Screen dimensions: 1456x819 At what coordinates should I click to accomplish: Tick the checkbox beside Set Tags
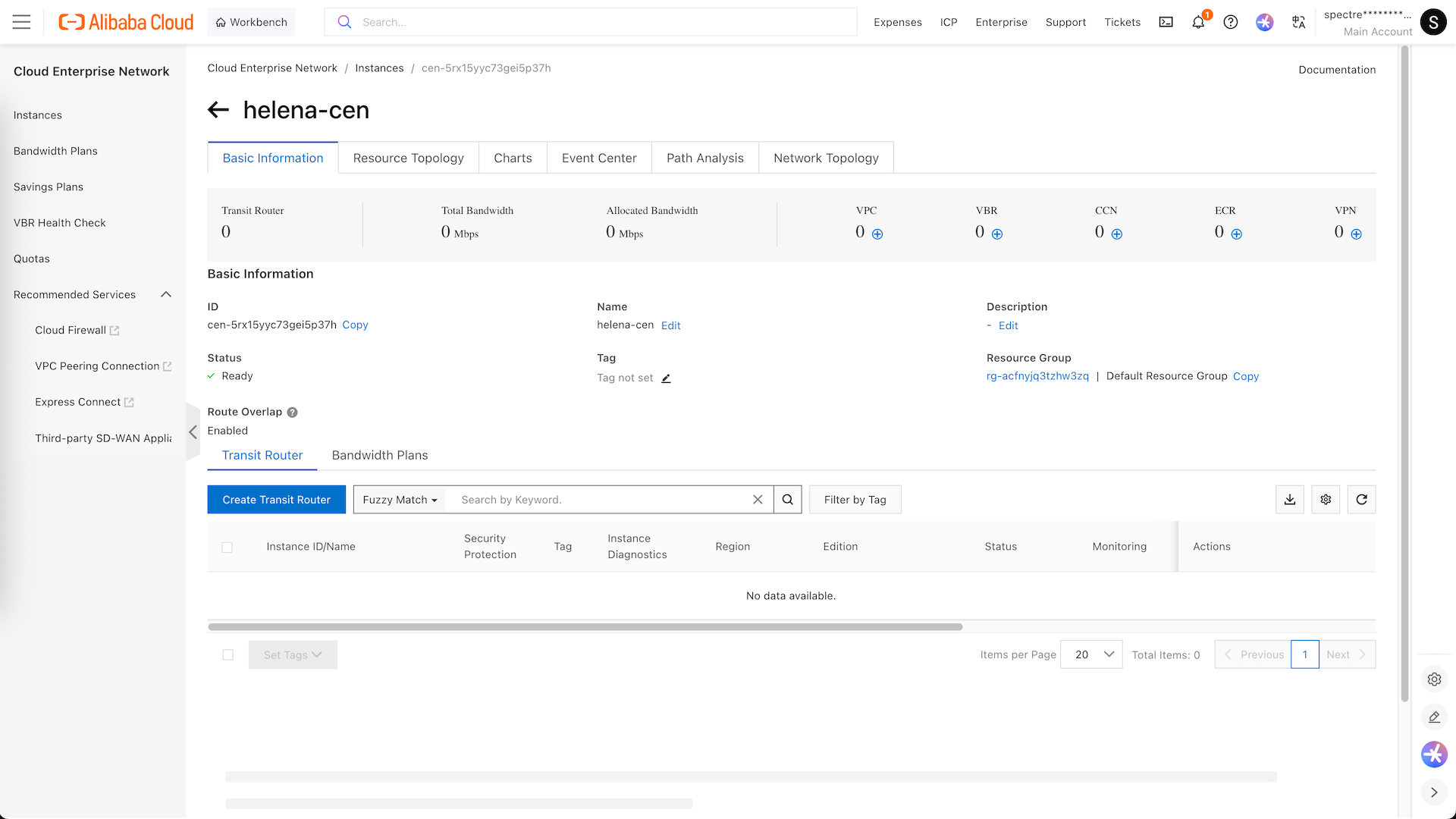227,654
